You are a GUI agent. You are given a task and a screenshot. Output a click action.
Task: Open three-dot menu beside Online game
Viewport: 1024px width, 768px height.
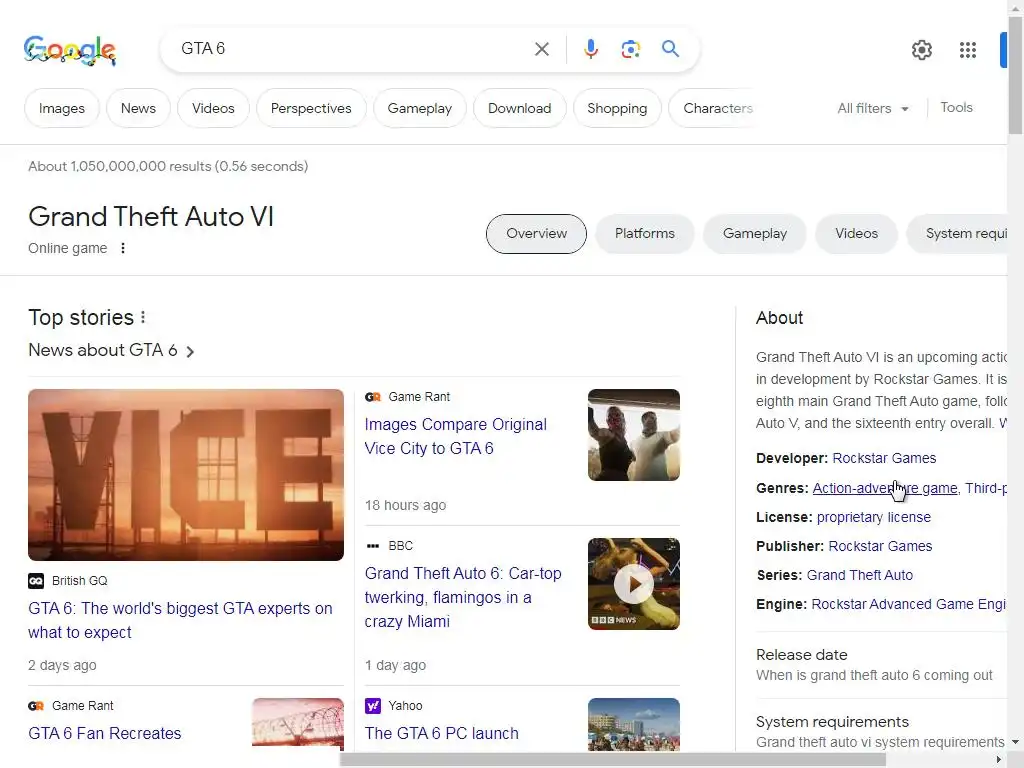coord(123,248)
